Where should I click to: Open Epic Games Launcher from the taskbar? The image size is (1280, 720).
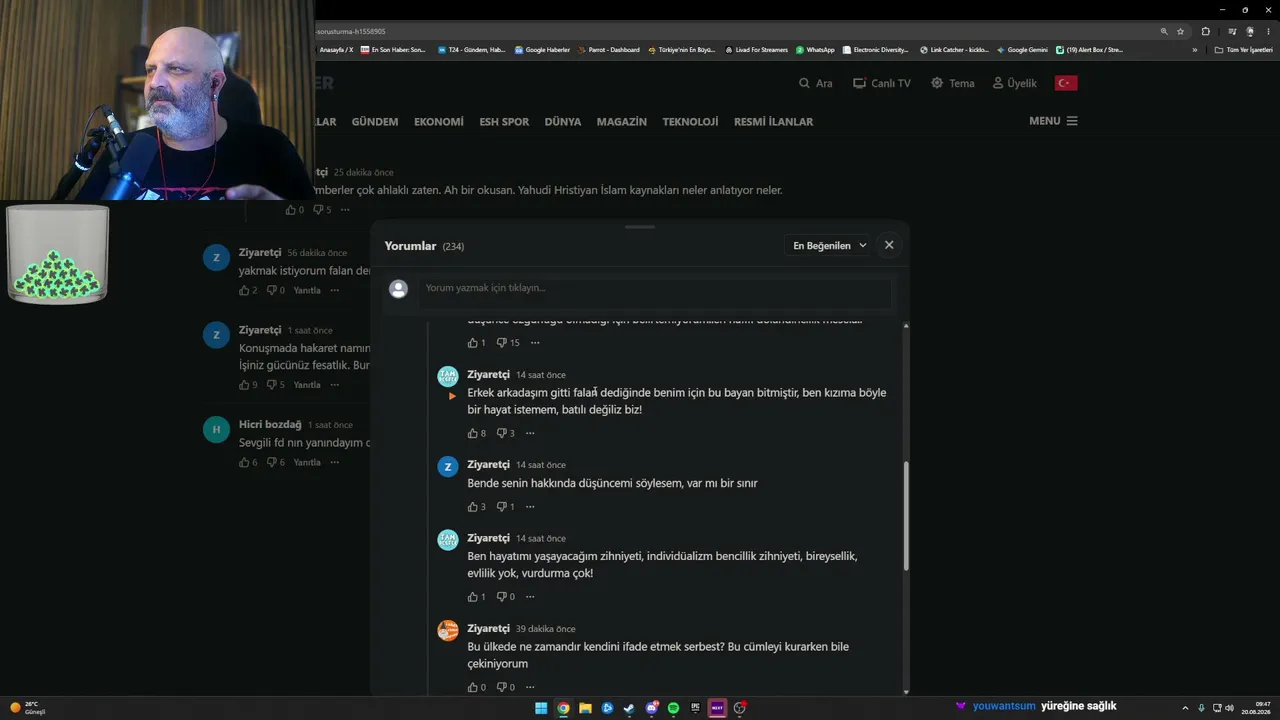[695, 708]
